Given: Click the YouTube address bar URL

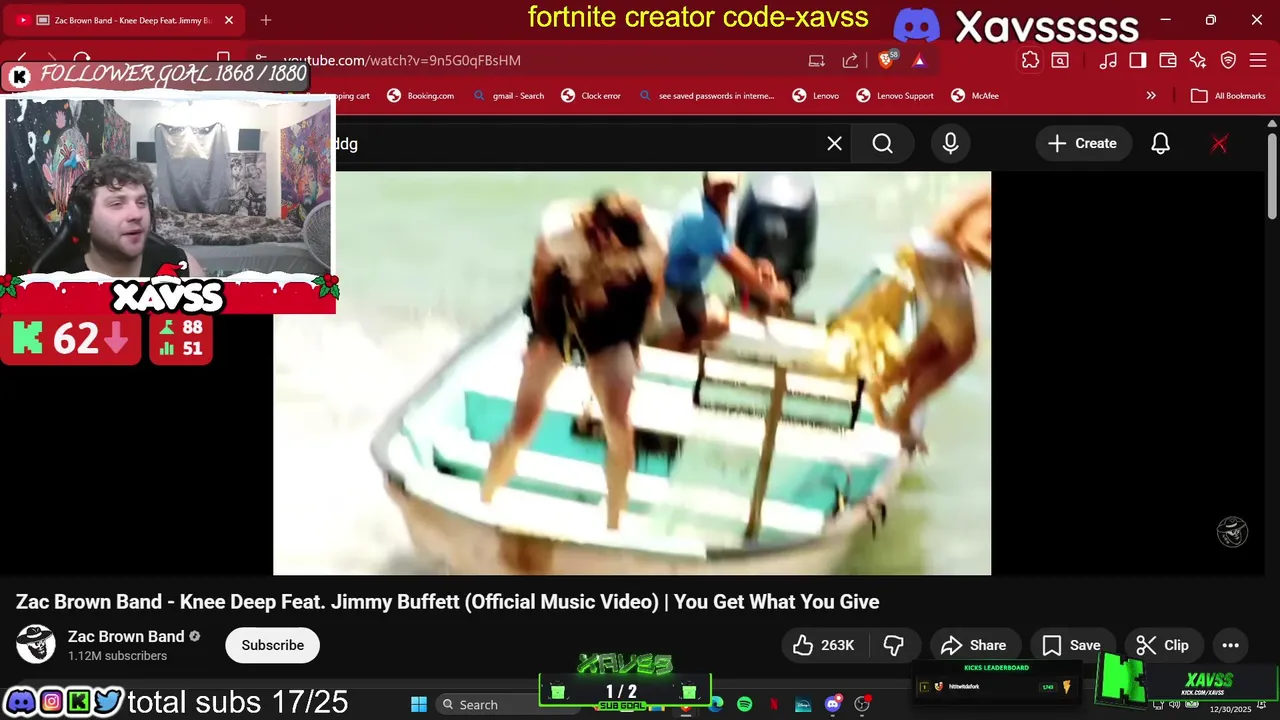Looking at the screenshot, I should coord(402,60).
